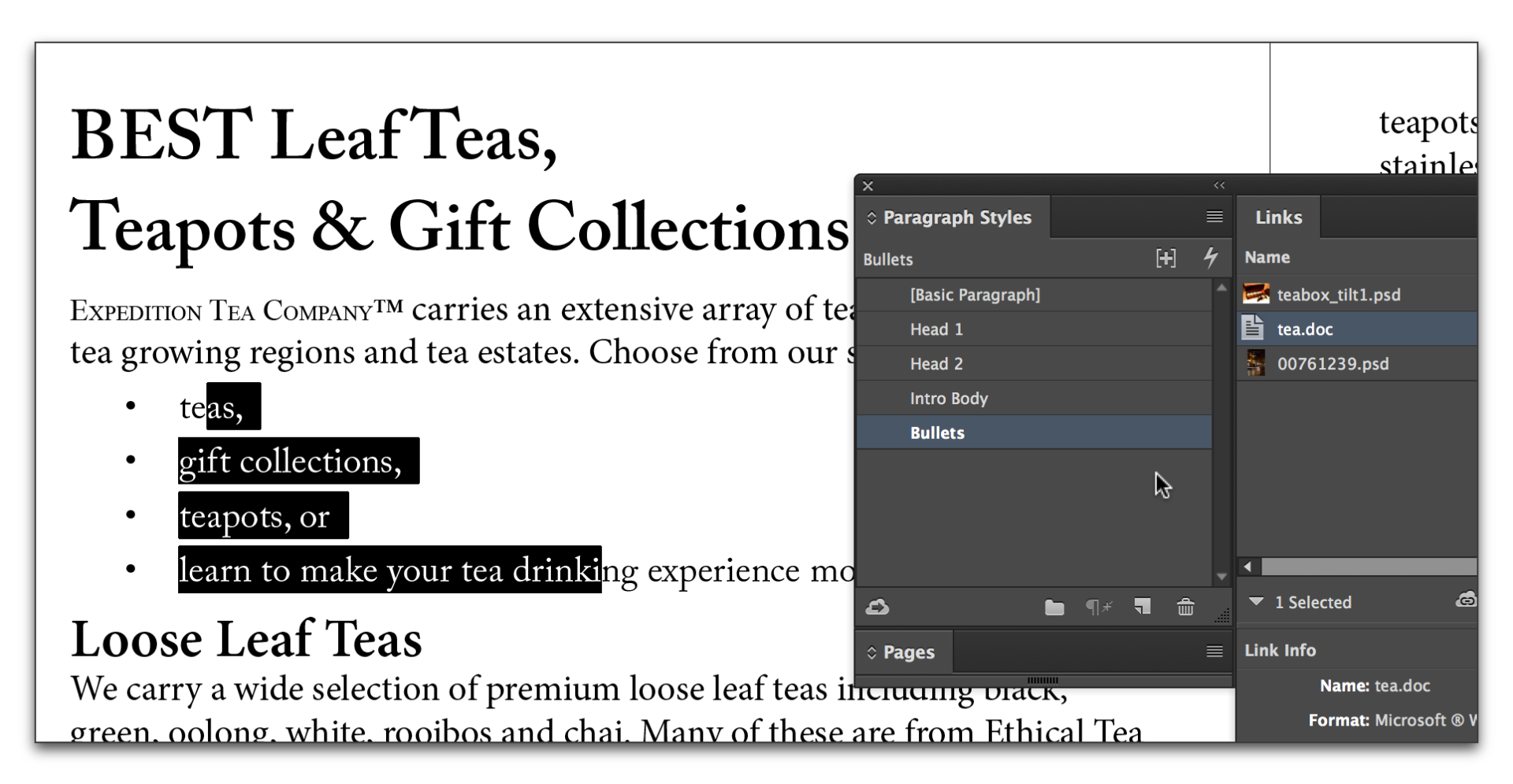Collapse panel with double-arrow icon
The width and height of the screenshot is (1513, 784).
(x=1219, y=186)
